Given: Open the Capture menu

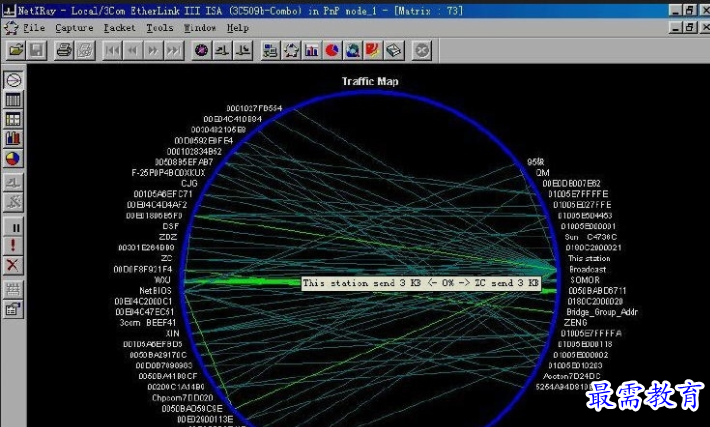Looking at the screenshot, I should [x=74, y=28].
